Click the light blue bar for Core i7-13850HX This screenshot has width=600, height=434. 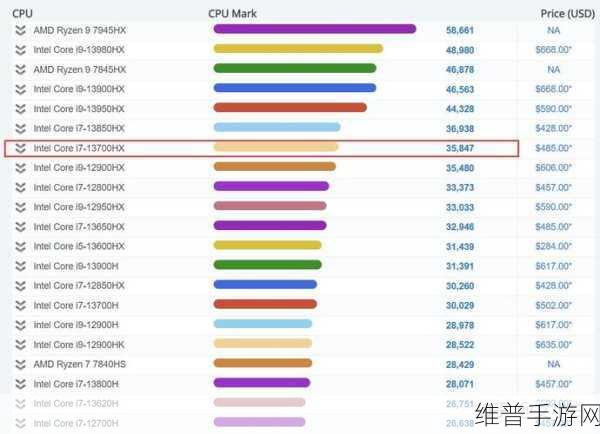click(277, 127)
